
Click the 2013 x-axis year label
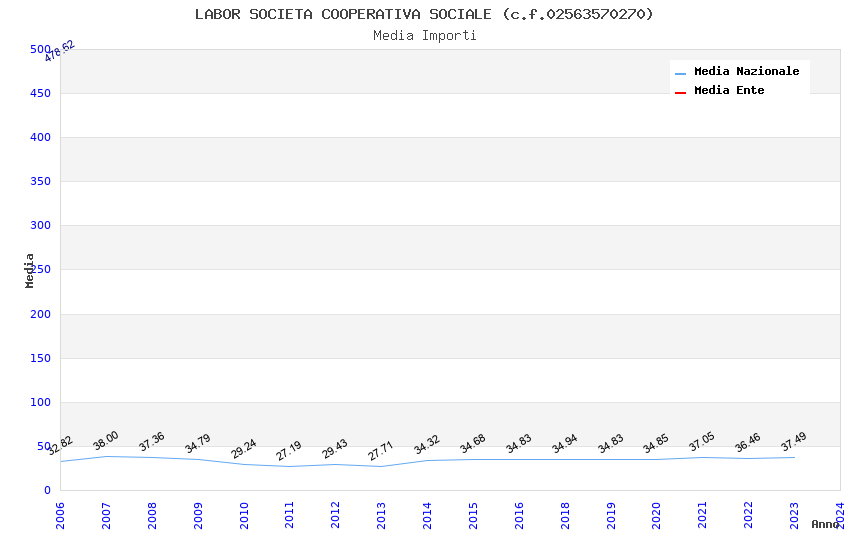point(381,515)
